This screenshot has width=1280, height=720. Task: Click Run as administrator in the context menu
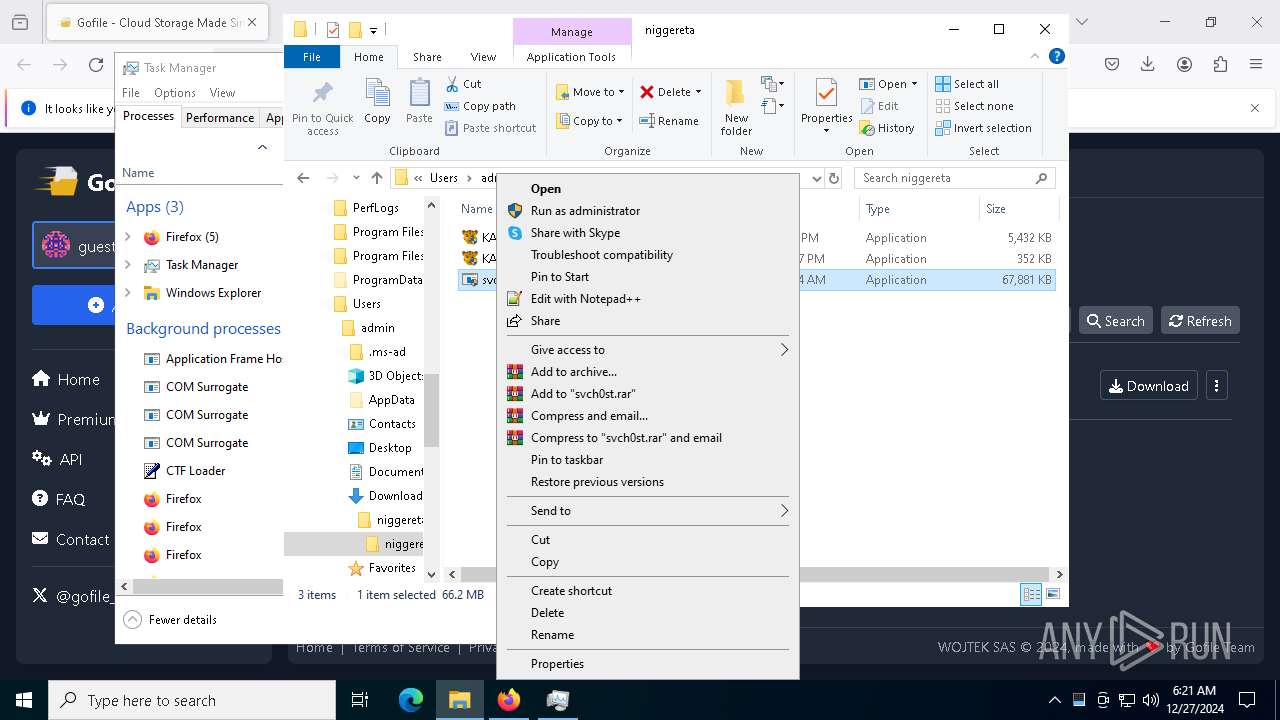point(648,211)
